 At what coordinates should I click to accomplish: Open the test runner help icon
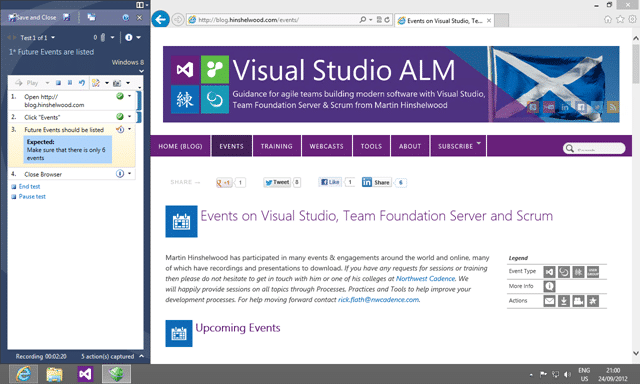126,18
